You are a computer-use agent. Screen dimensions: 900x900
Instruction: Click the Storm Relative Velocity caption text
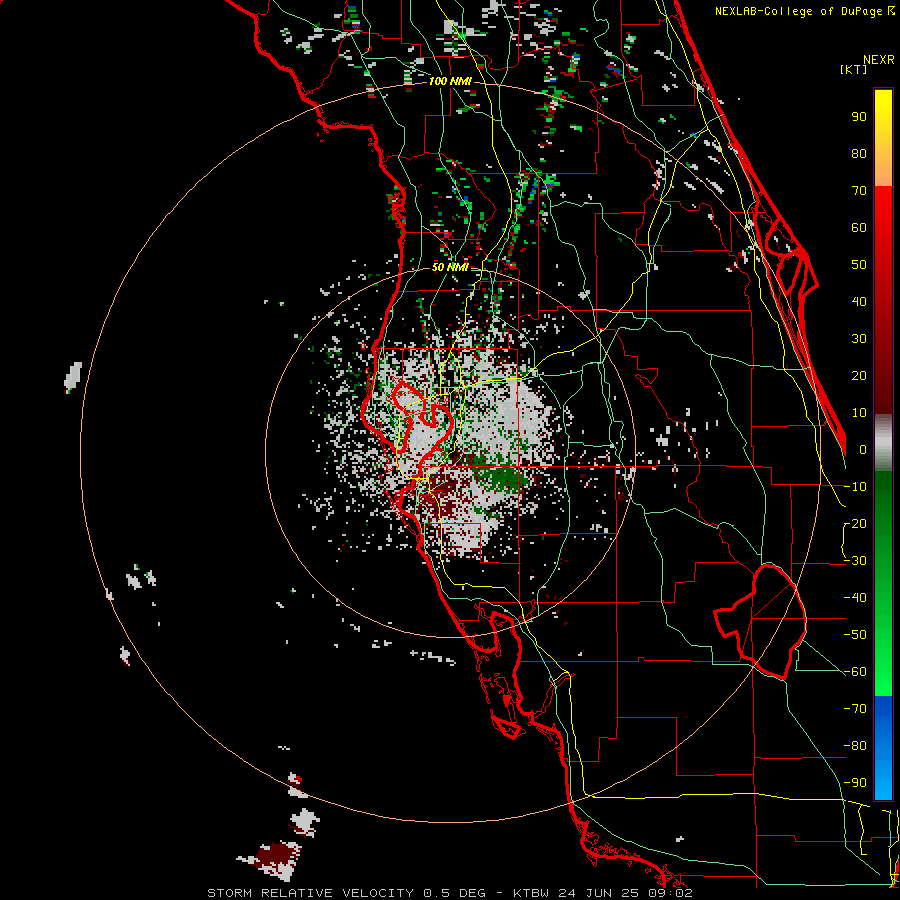click(450, 893)
